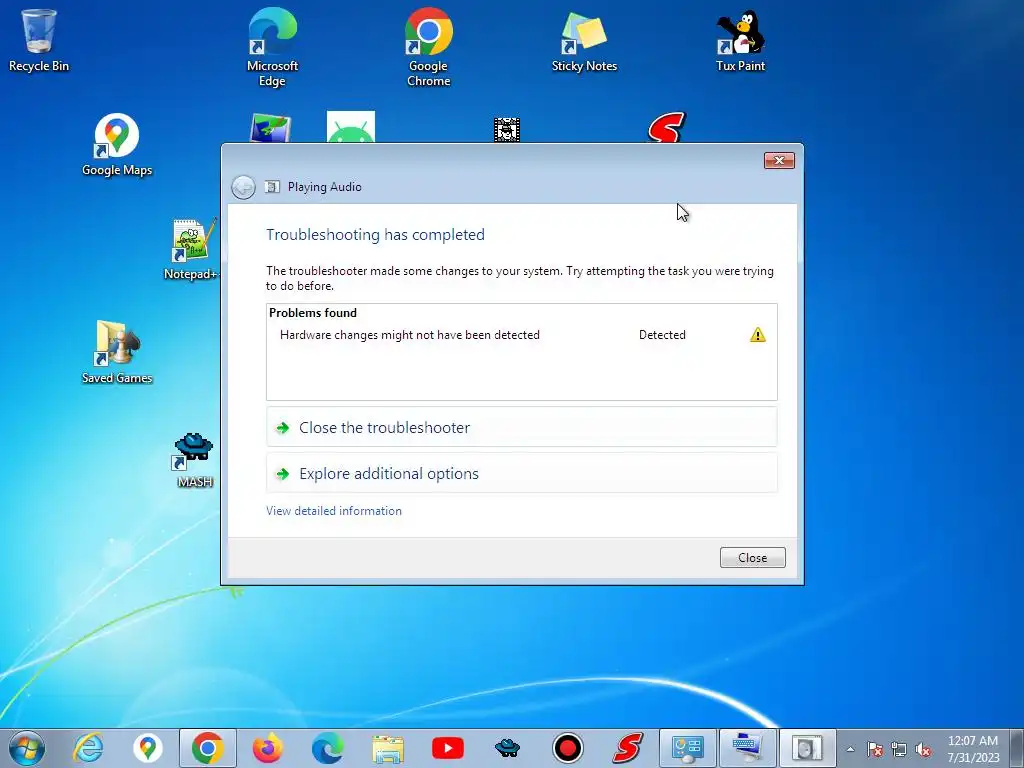Viewport: 1024px width, 768px height.
Task: Click the 'Troubleshooting has completed' heading
Action: pyautogui.click(x=376, y=234)
